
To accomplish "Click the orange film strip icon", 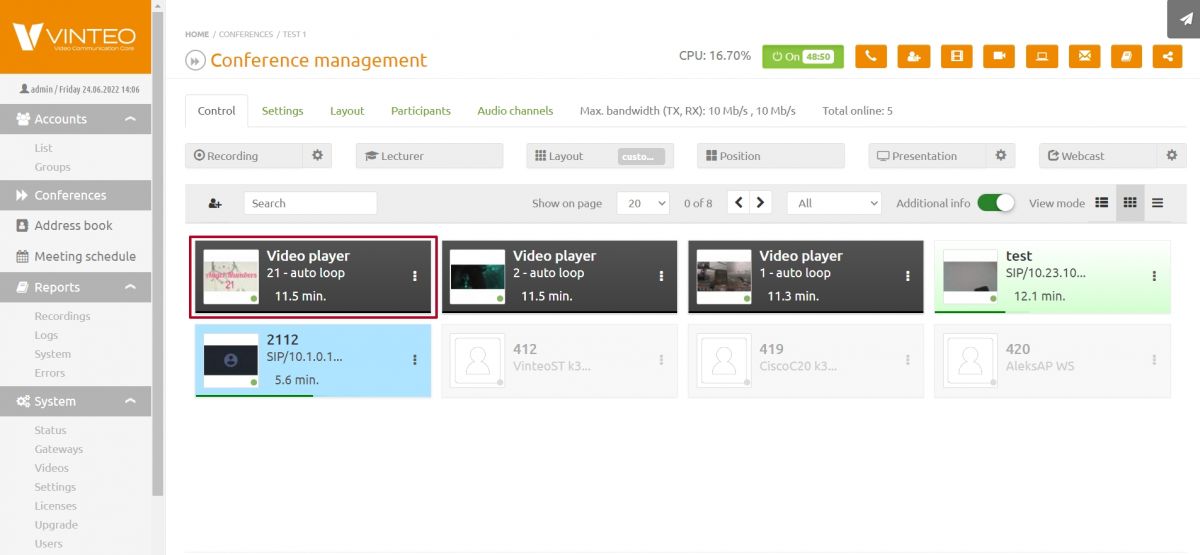I will coord(957,56).
